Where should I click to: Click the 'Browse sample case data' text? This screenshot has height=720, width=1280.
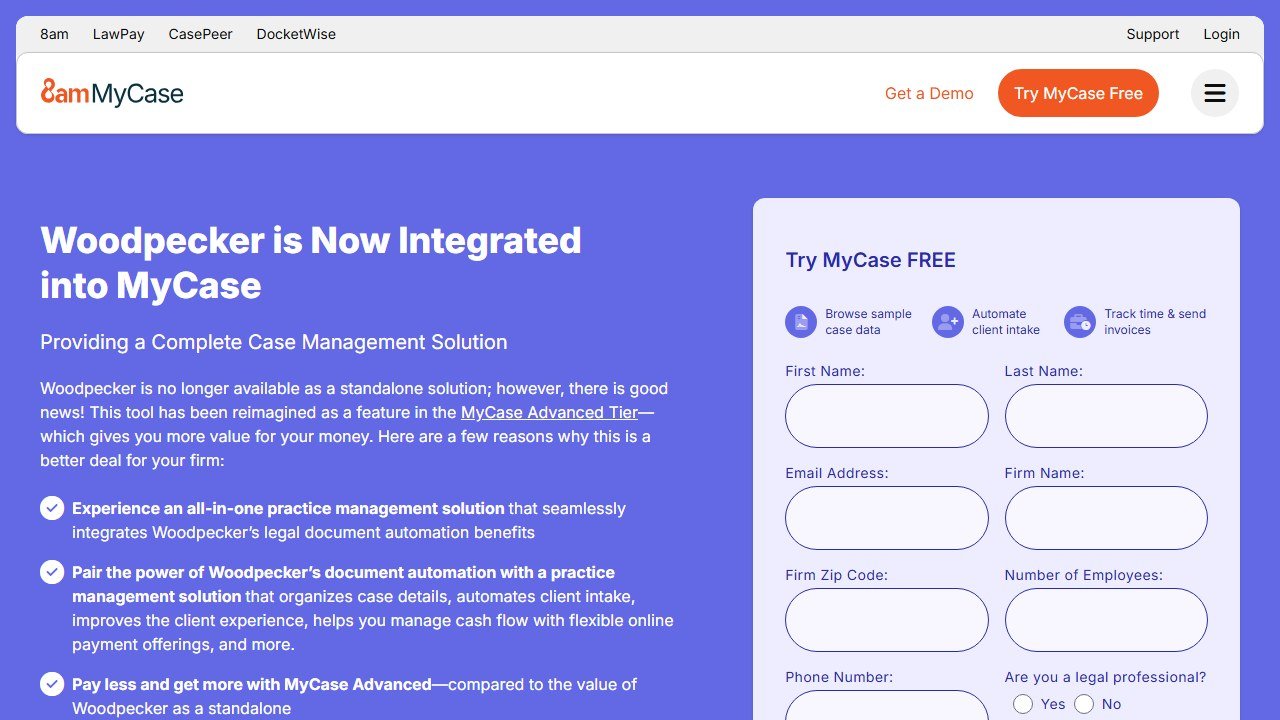tap(868, 322)
